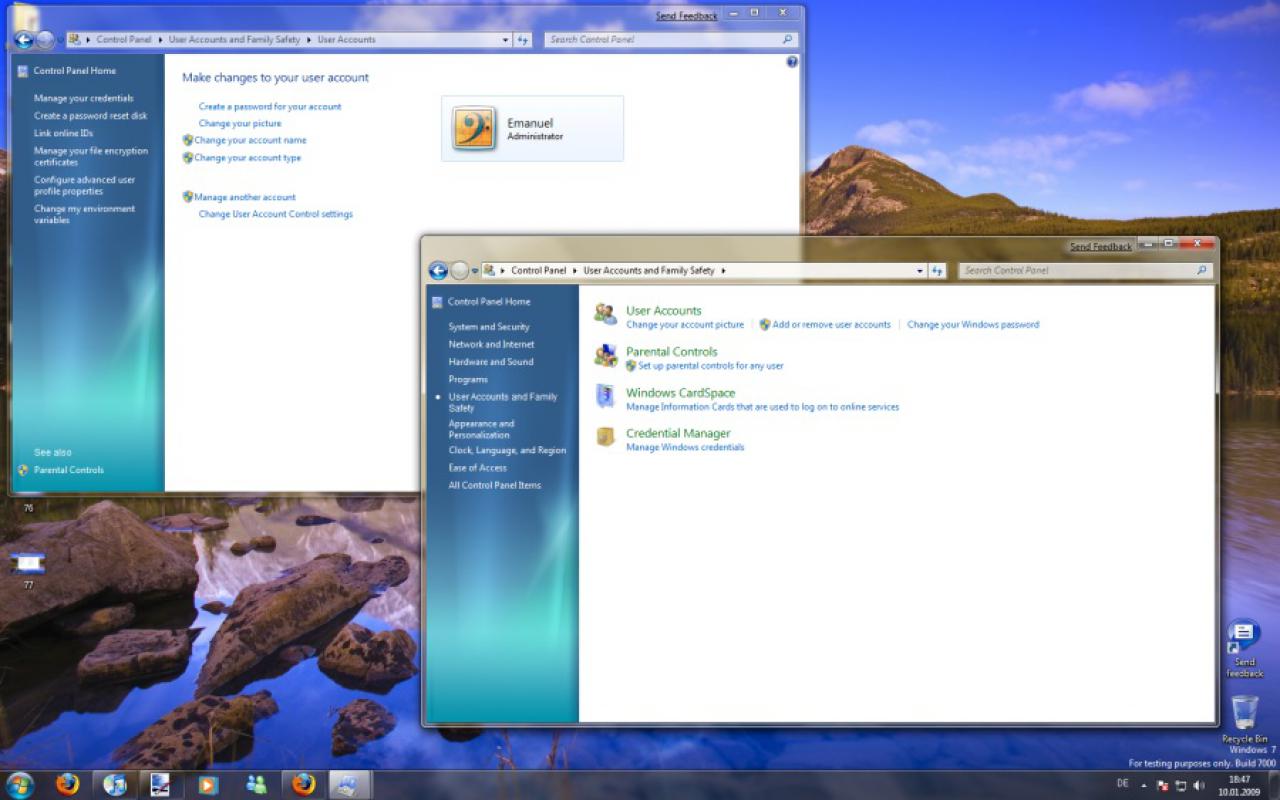The image size is (1280, 800).
Task: Click Change your account type link
Action: coord(247,158)
